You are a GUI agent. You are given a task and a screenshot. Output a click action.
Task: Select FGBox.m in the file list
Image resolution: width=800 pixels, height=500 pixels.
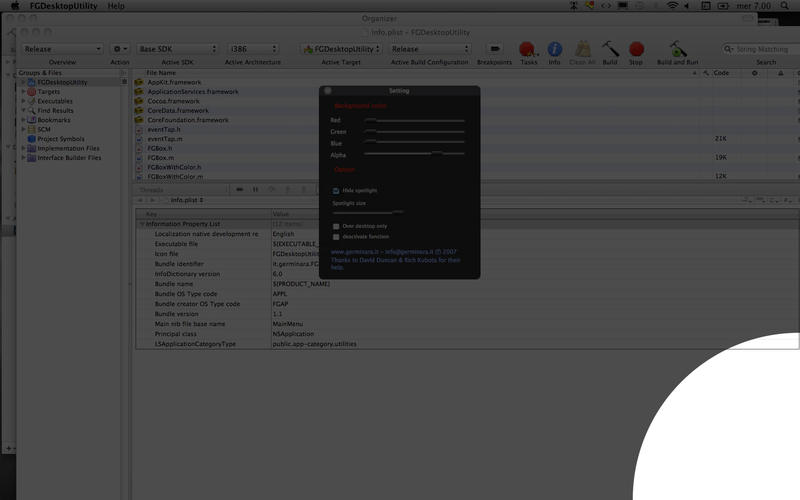point(160,158)
